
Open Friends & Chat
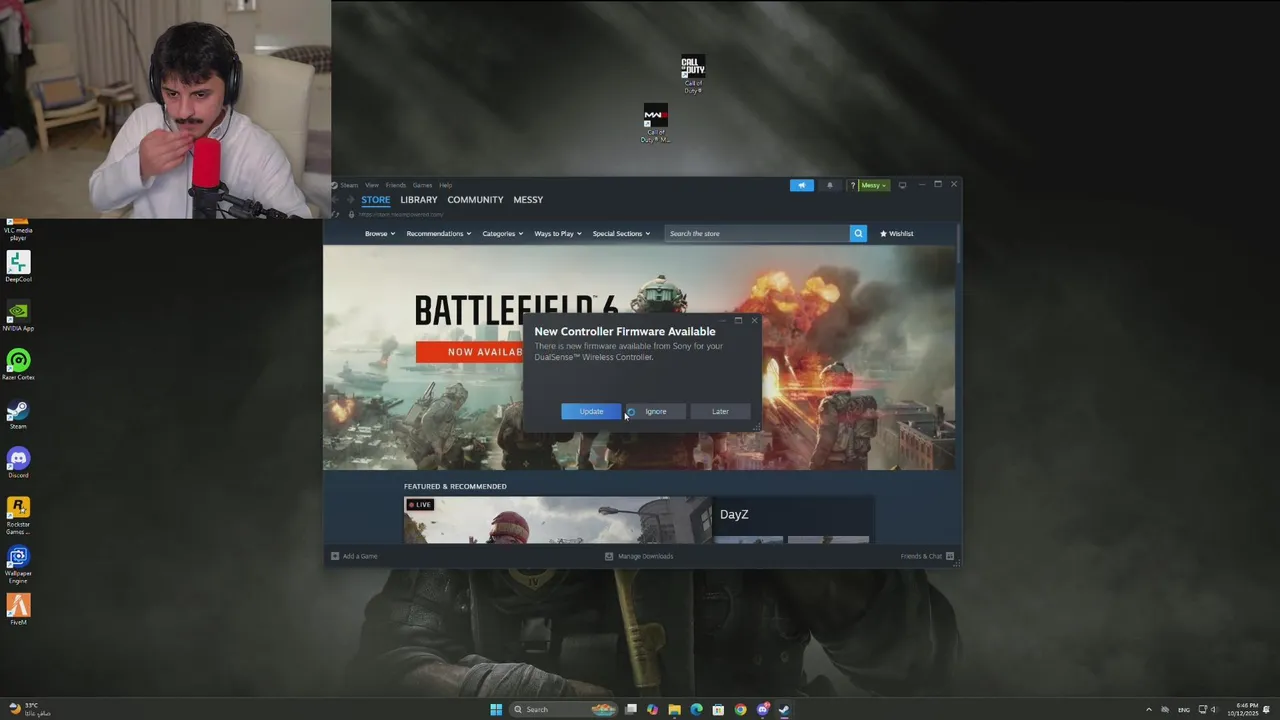(927, 556)
